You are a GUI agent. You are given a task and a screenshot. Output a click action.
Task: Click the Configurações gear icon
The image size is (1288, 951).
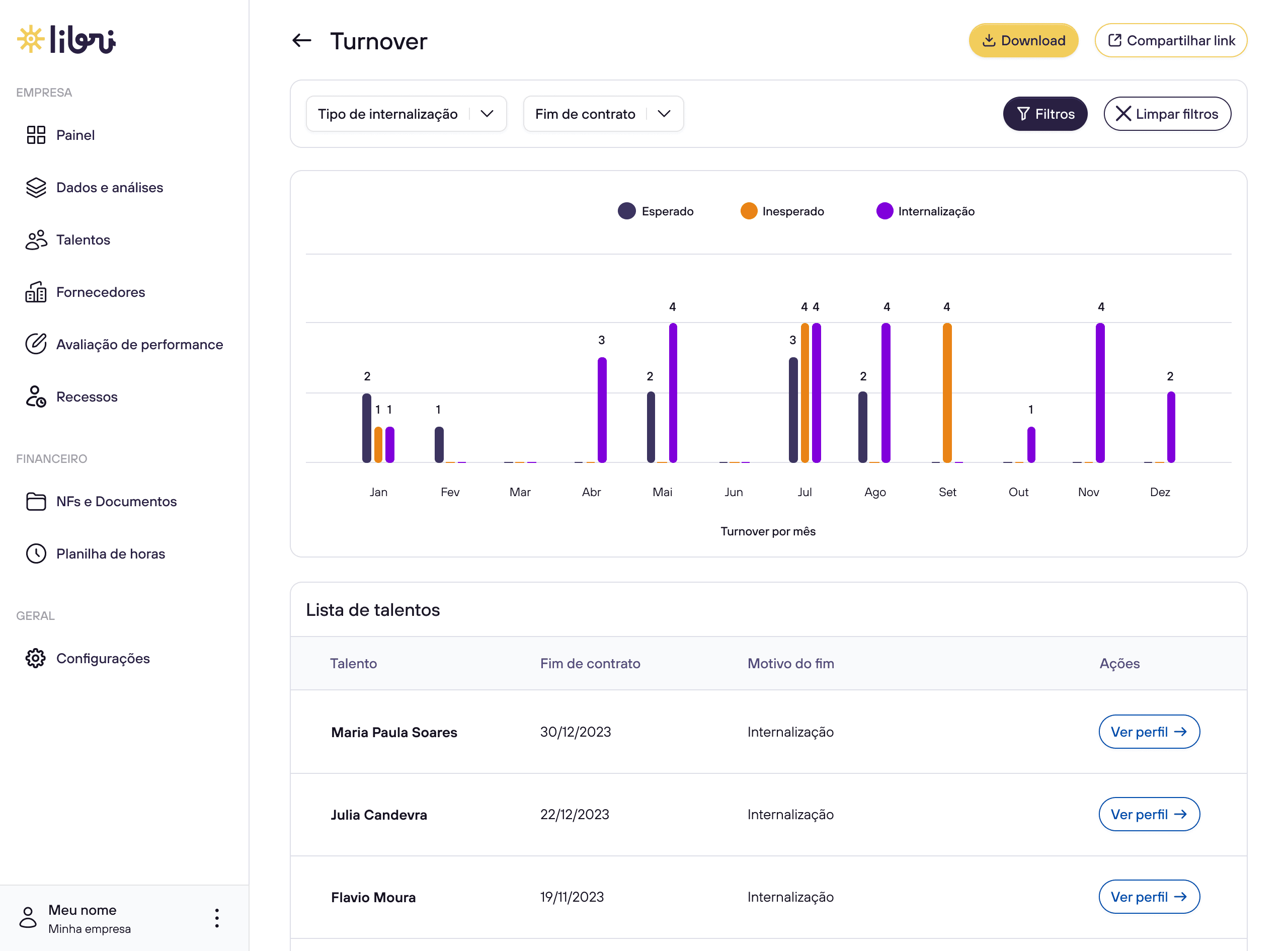click(36, 658)
